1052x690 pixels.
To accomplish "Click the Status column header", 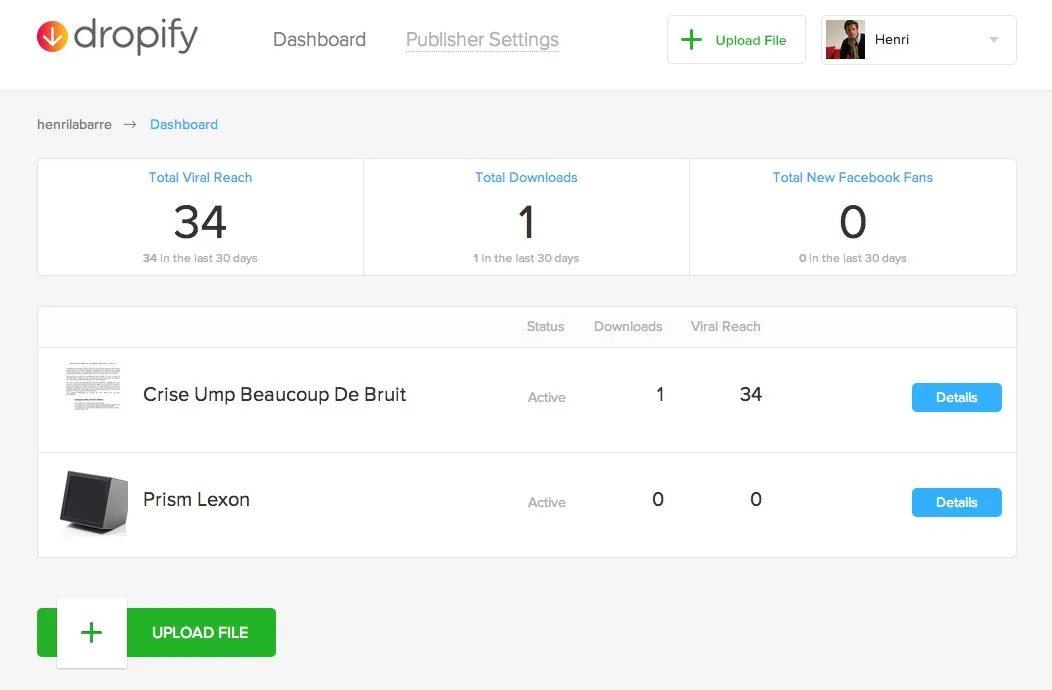I will [545, 326].
